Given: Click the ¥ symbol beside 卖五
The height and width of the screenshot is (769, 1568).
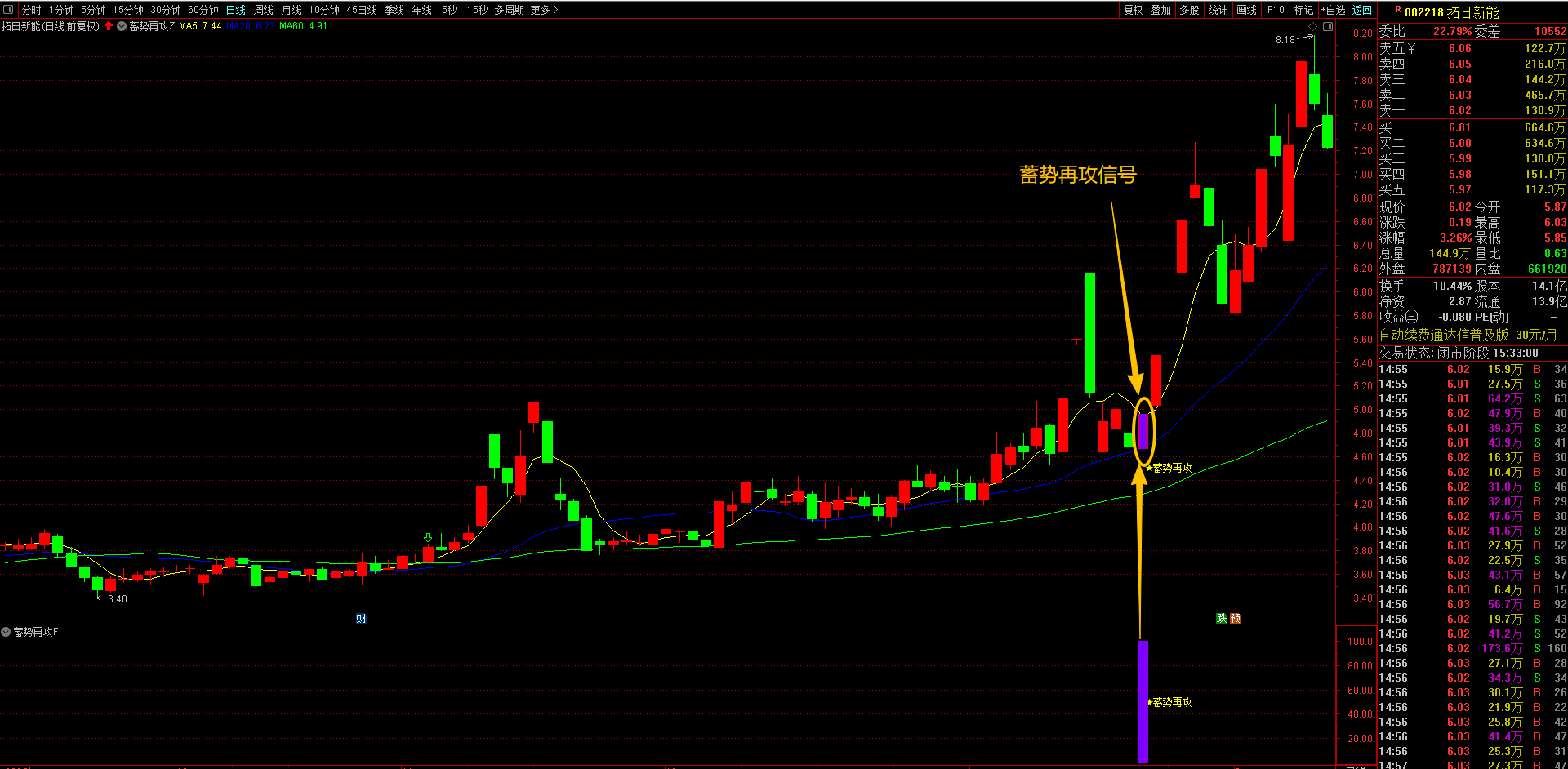Looking at the screenshot, I should coord(1411,49).
